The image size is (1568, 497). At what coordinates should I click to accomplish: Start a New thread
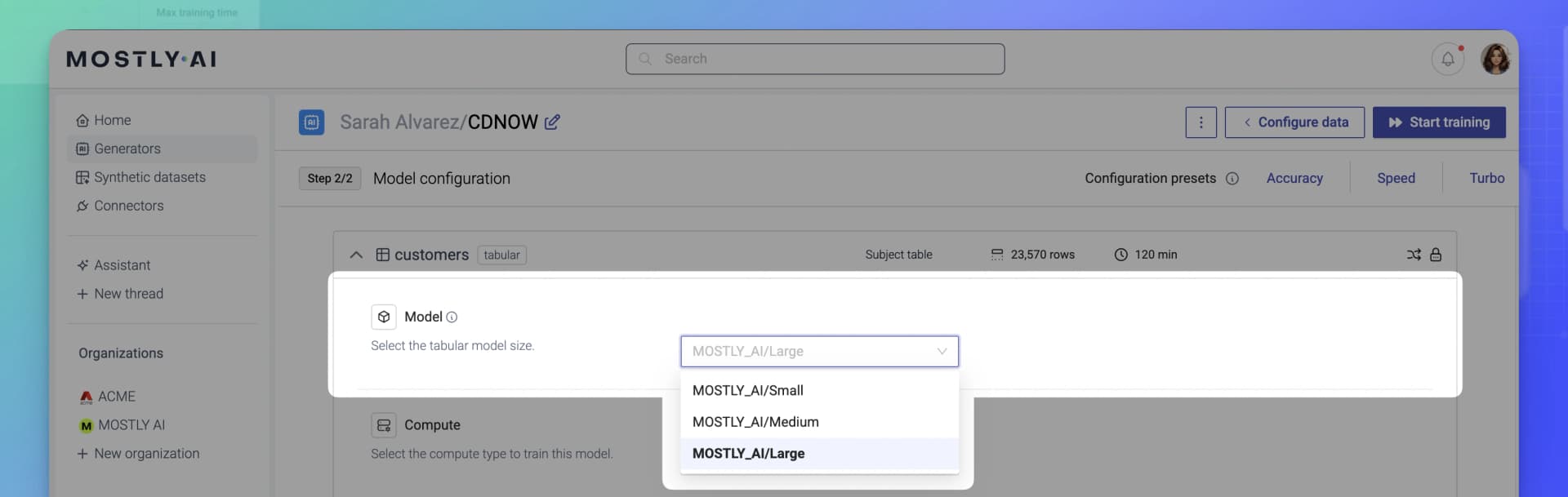coord(120,294)
